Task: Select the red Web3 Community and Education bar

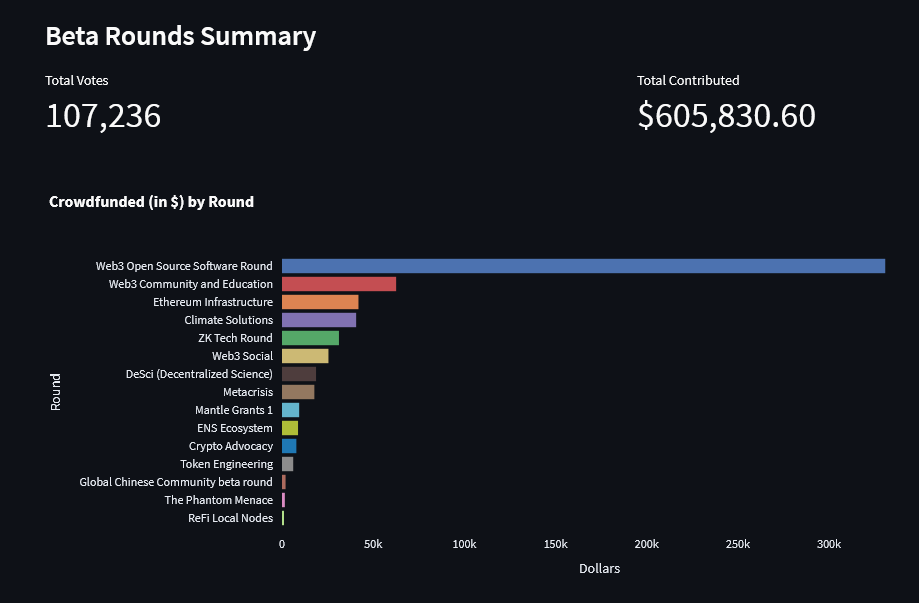Action: pos(339,284)
